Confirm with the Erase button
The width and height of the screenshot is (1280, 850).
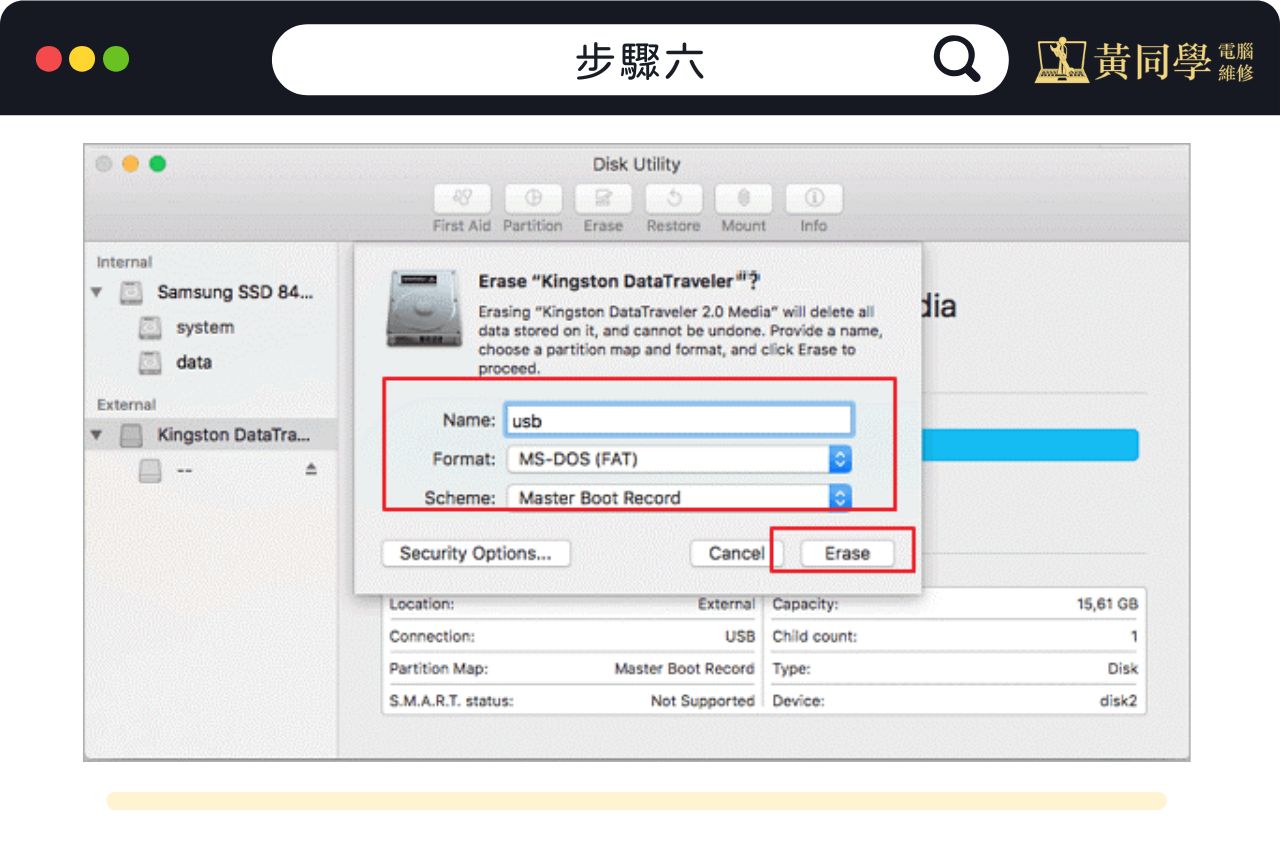coord(847,553)
